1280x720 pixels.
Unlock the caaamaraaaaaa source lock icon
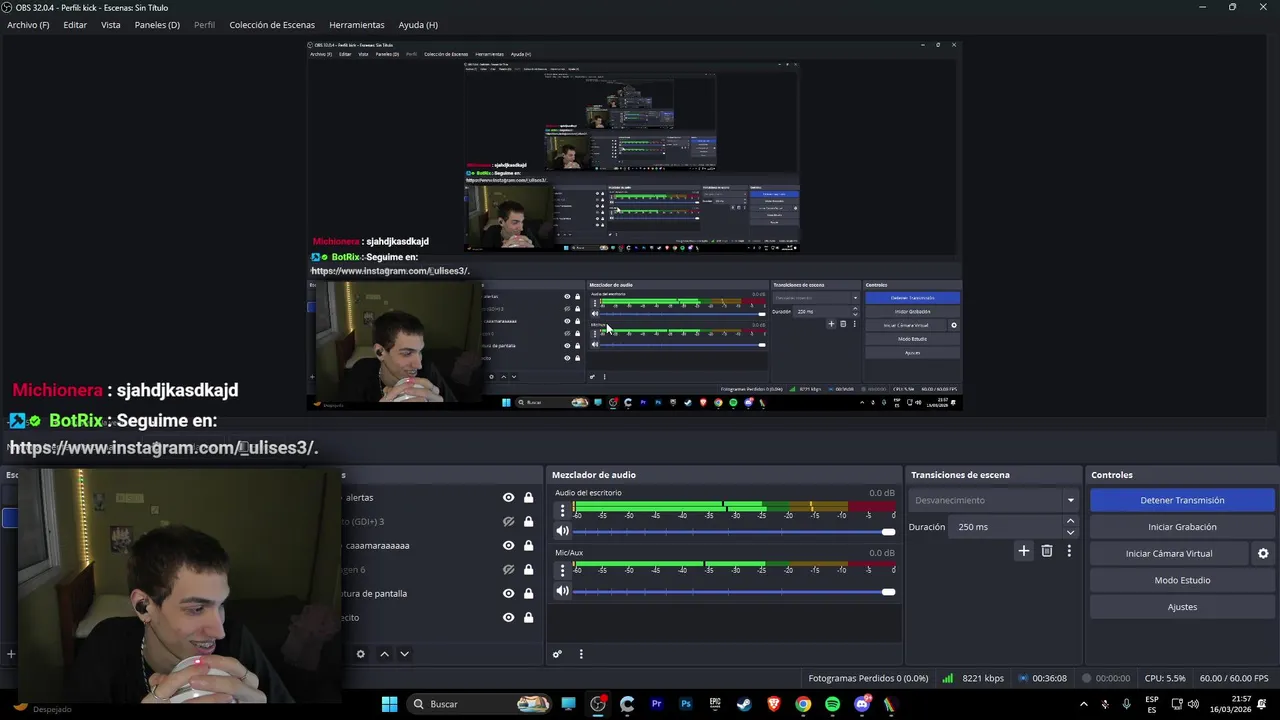point(528,545)
